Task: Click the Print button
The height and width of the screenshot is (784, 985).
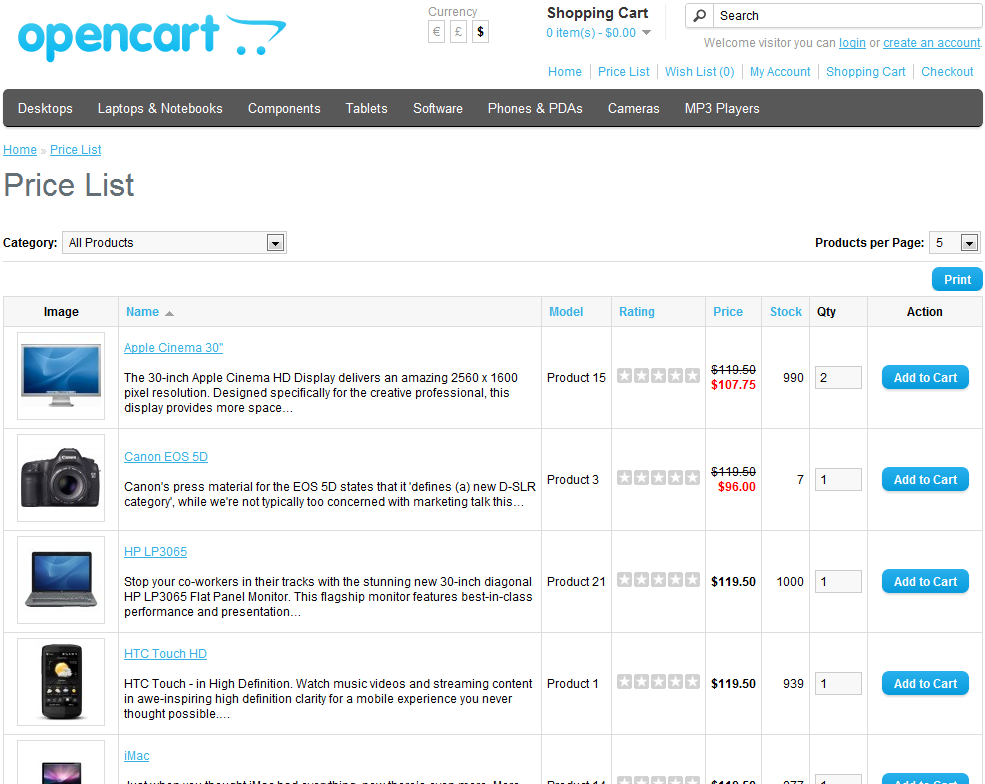Action: [957, 280]
